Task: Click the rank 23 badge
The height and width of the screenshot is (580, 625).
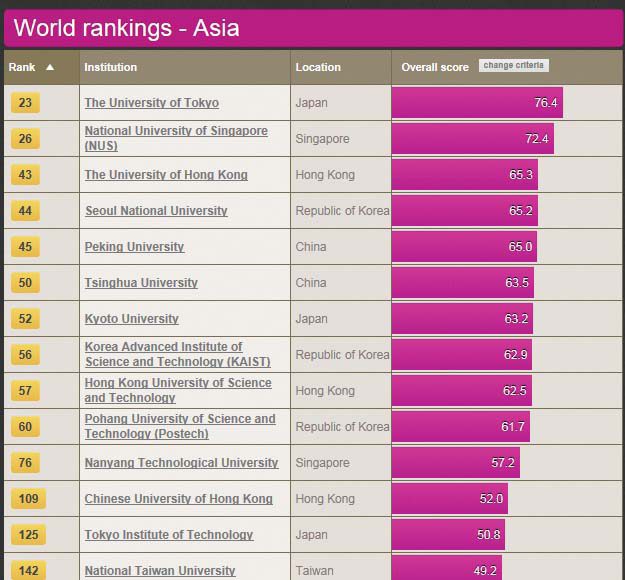Action: 25,103
